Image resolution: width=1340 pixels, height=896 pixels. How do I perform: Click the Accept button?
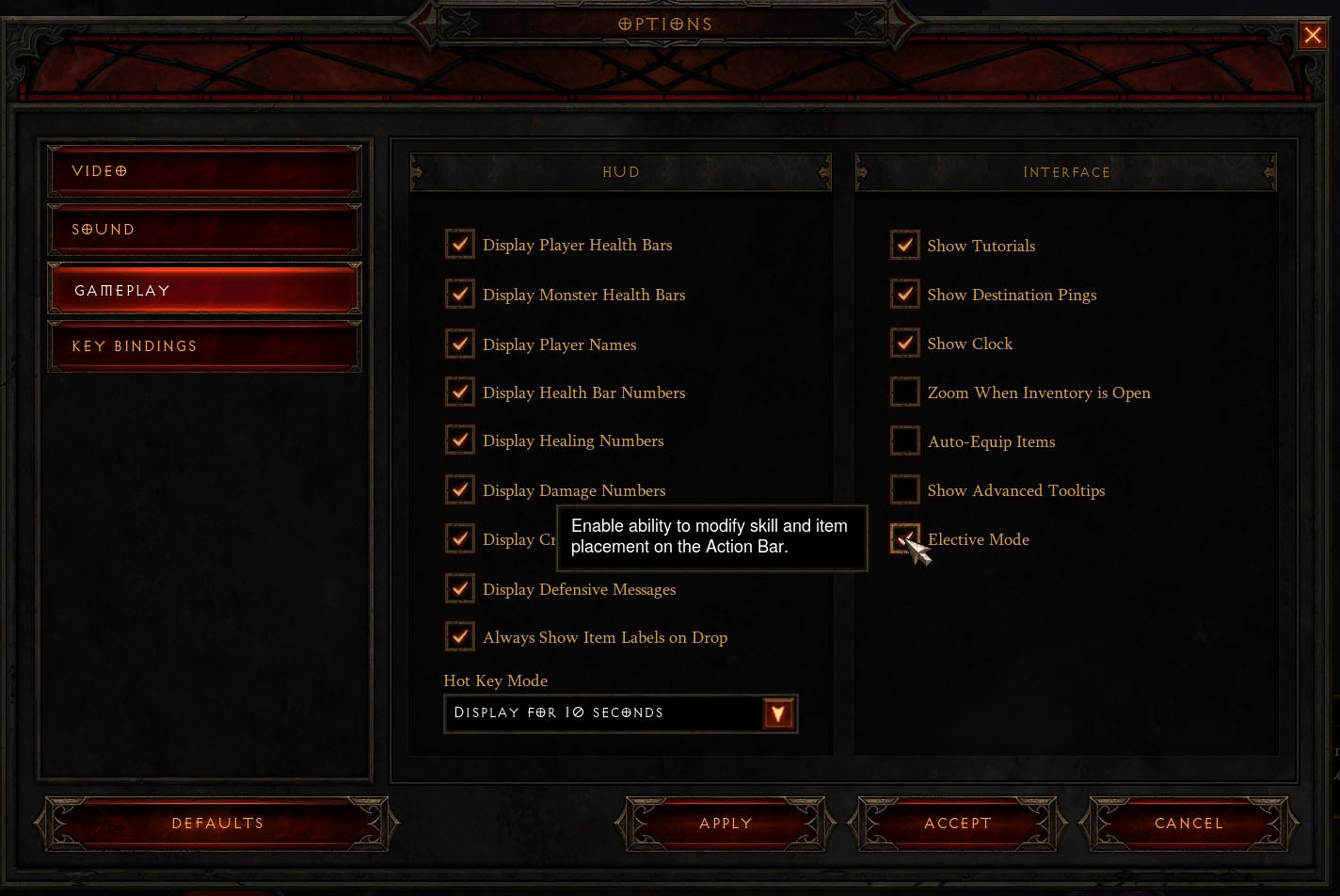click(958, 824)
